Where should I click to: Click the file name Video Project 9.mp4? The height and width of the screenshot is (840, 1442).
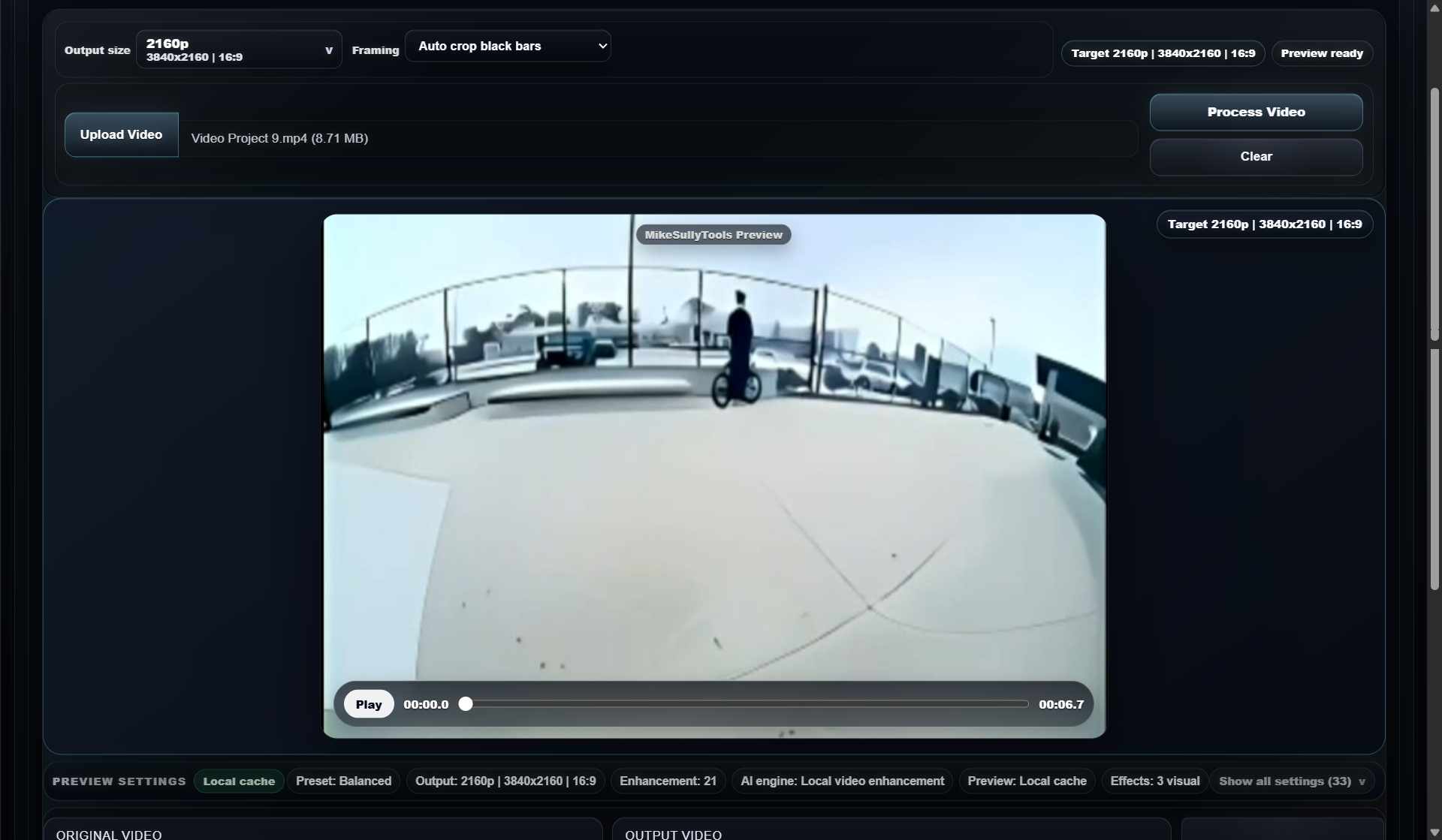point(279,138)
